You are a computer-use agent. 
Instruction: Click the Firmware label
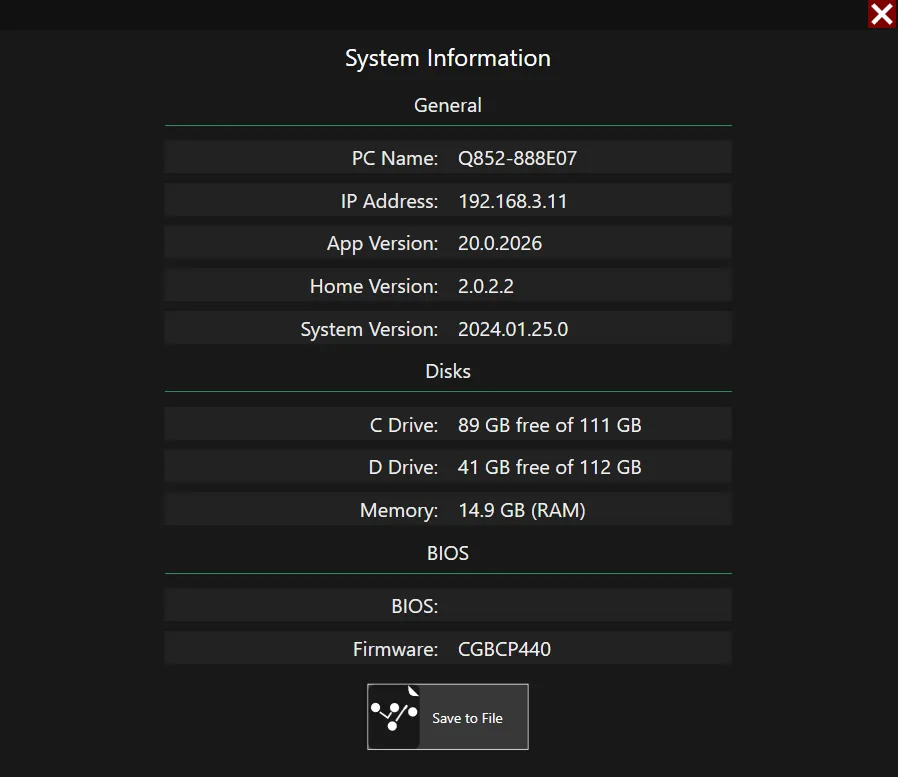click(395, 649)
